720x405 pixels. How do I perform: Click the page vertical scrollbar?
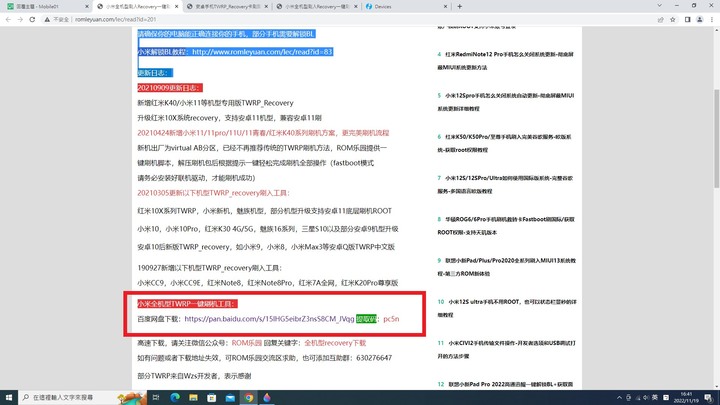point(716,138)
